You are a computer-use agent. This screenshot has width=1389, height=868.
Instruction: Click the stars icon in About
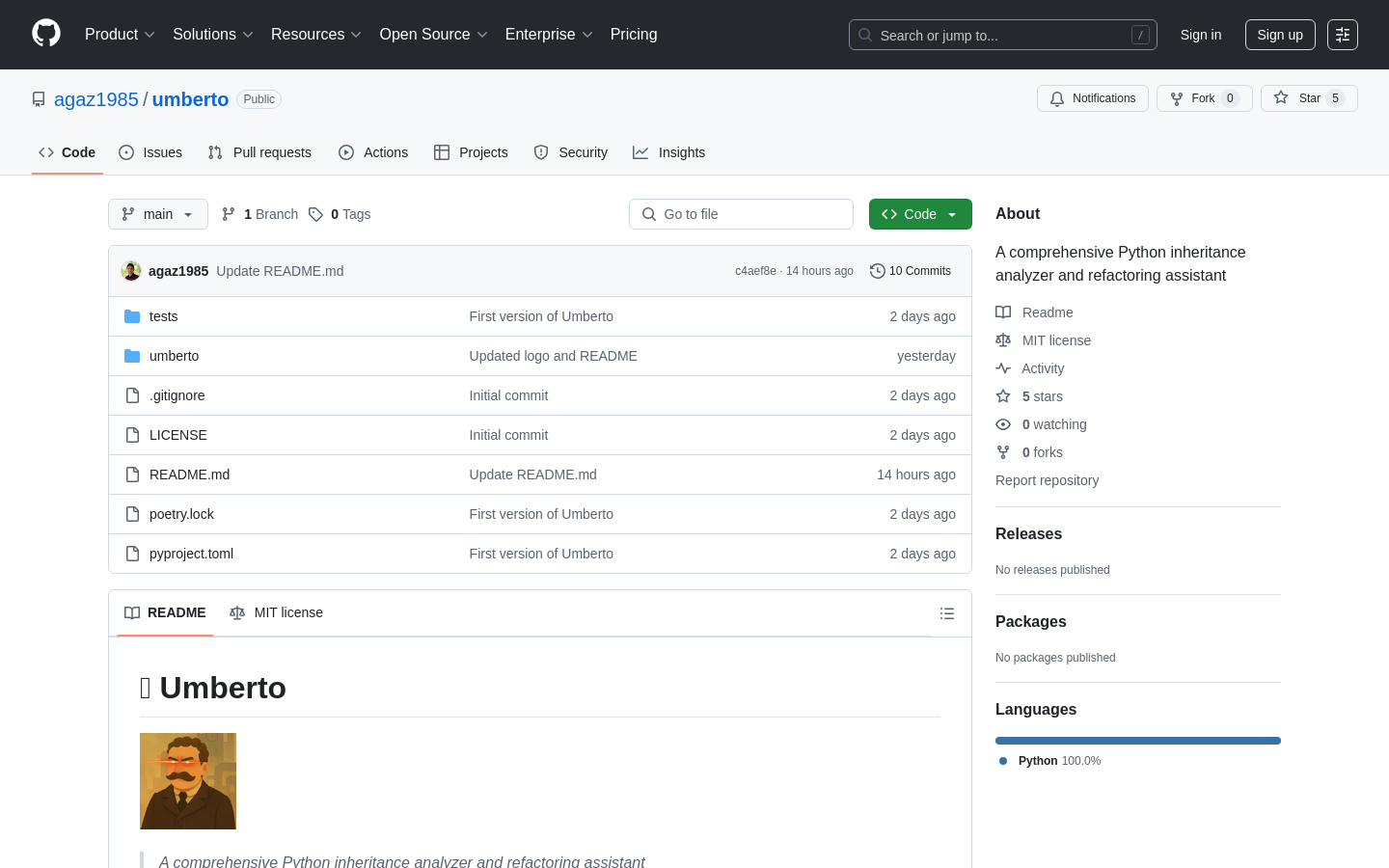1003,396
